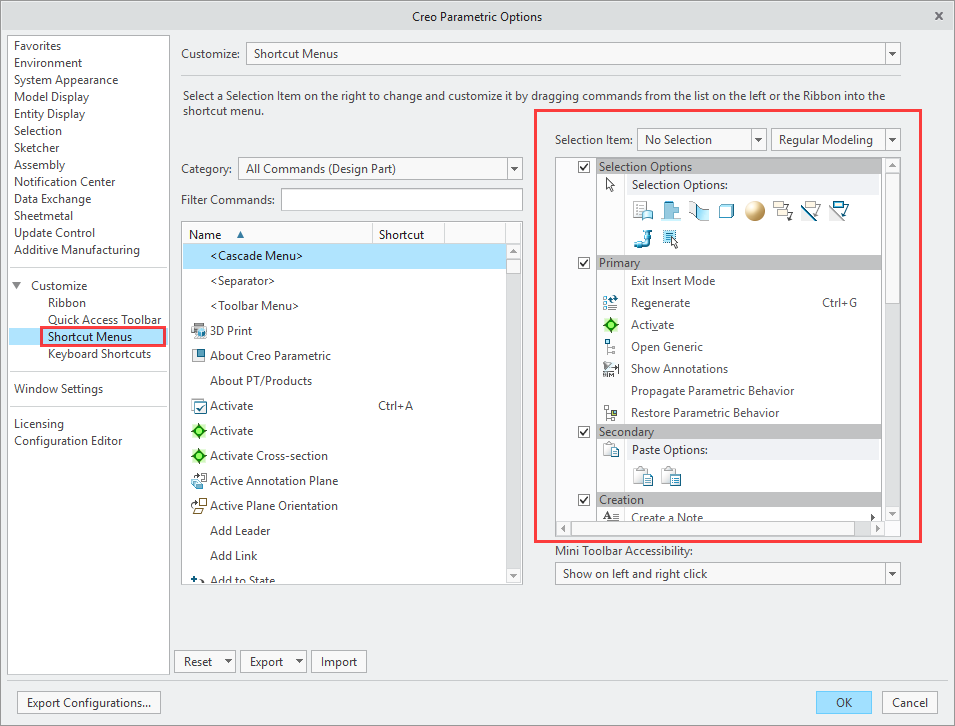
Task: Click the Regenerate icon in Primary group
Action: tap(610, 303)
